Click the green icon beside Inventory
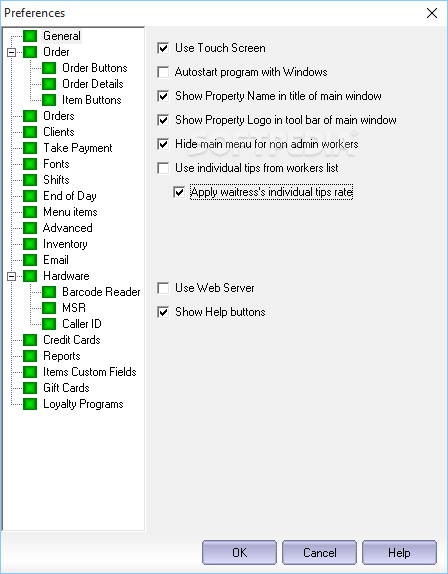Image resolution: width=448 pixels, height=574 pixels. coord(30,244)
